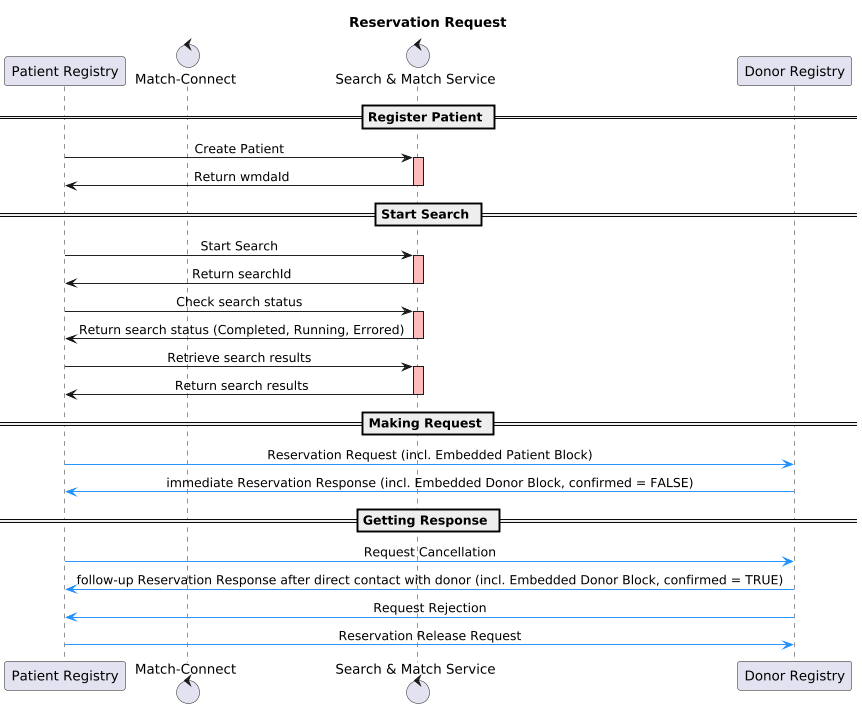The image size is (862, 708).
Task: Select the bottom Match-Connect control circle icon
Action: [x=186, y=691]
